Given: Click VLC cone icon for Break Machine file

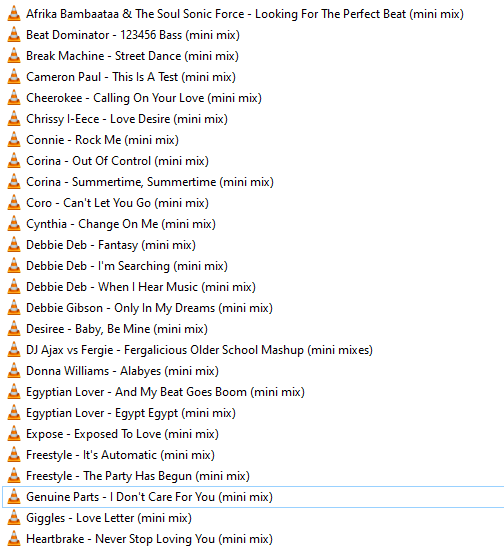Looking at the screenshot, I should 14,56.
